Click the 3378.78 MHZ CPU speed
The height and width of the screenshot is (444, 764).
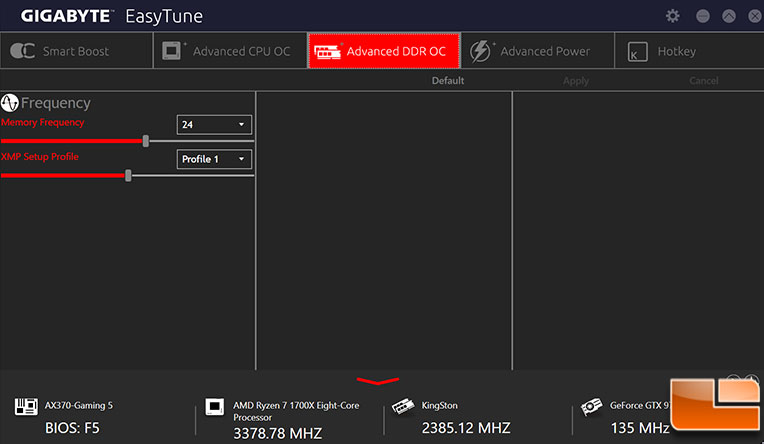coord(277,433)
